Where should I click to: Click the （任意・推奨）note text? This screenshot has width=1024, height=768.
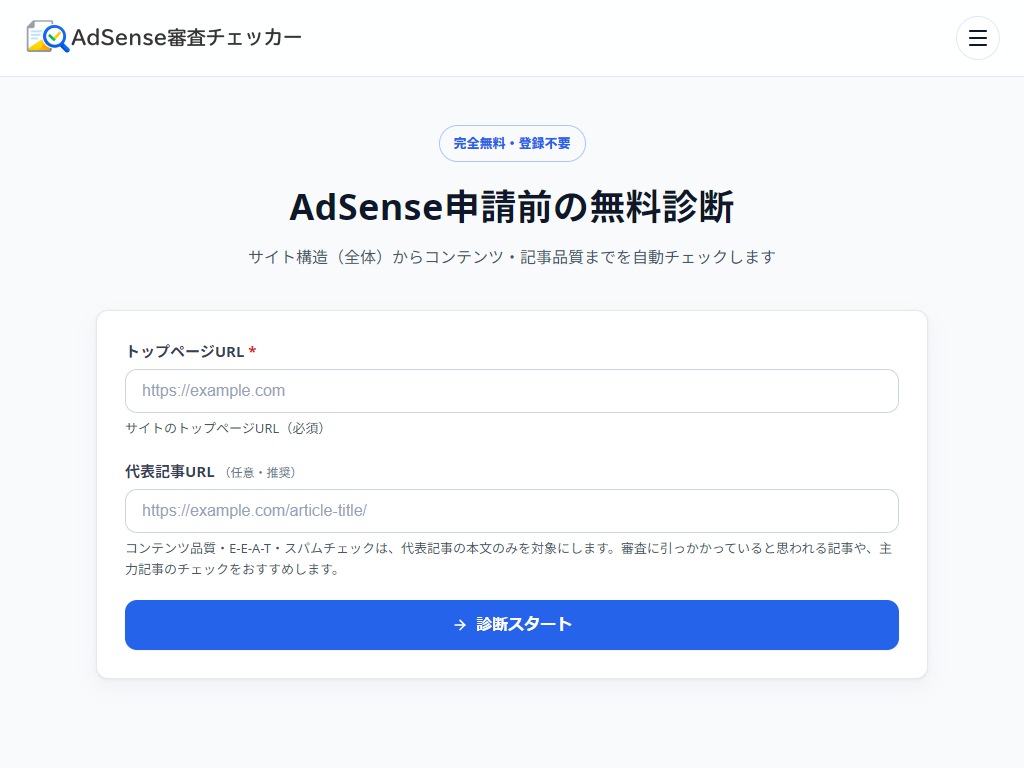(x=261, y=472)
